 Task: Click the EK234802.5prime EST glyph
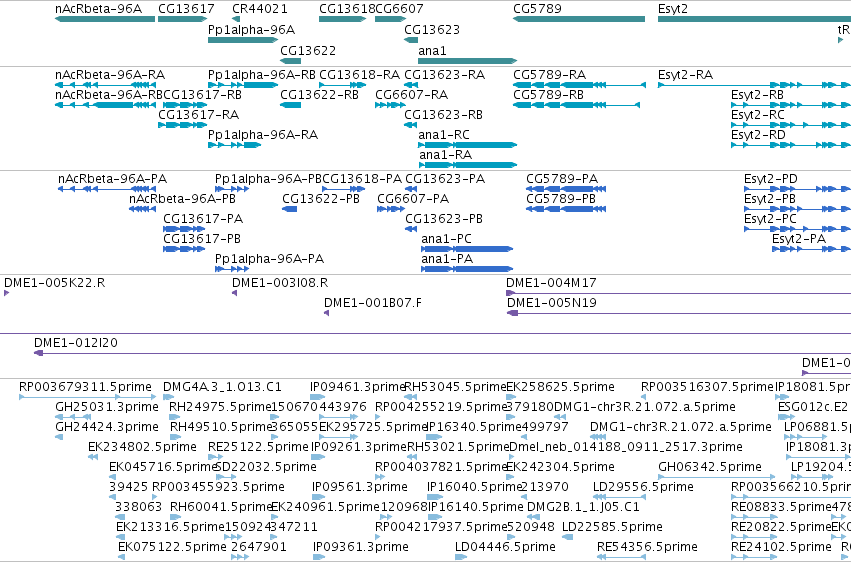tap(93, 457)
